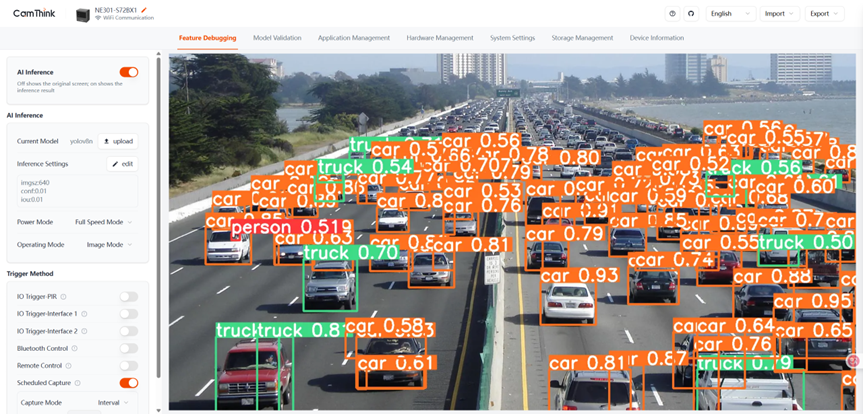Click the traffic camera inference preview image
This screenshot has height=414, width=863.
(511, 232)
